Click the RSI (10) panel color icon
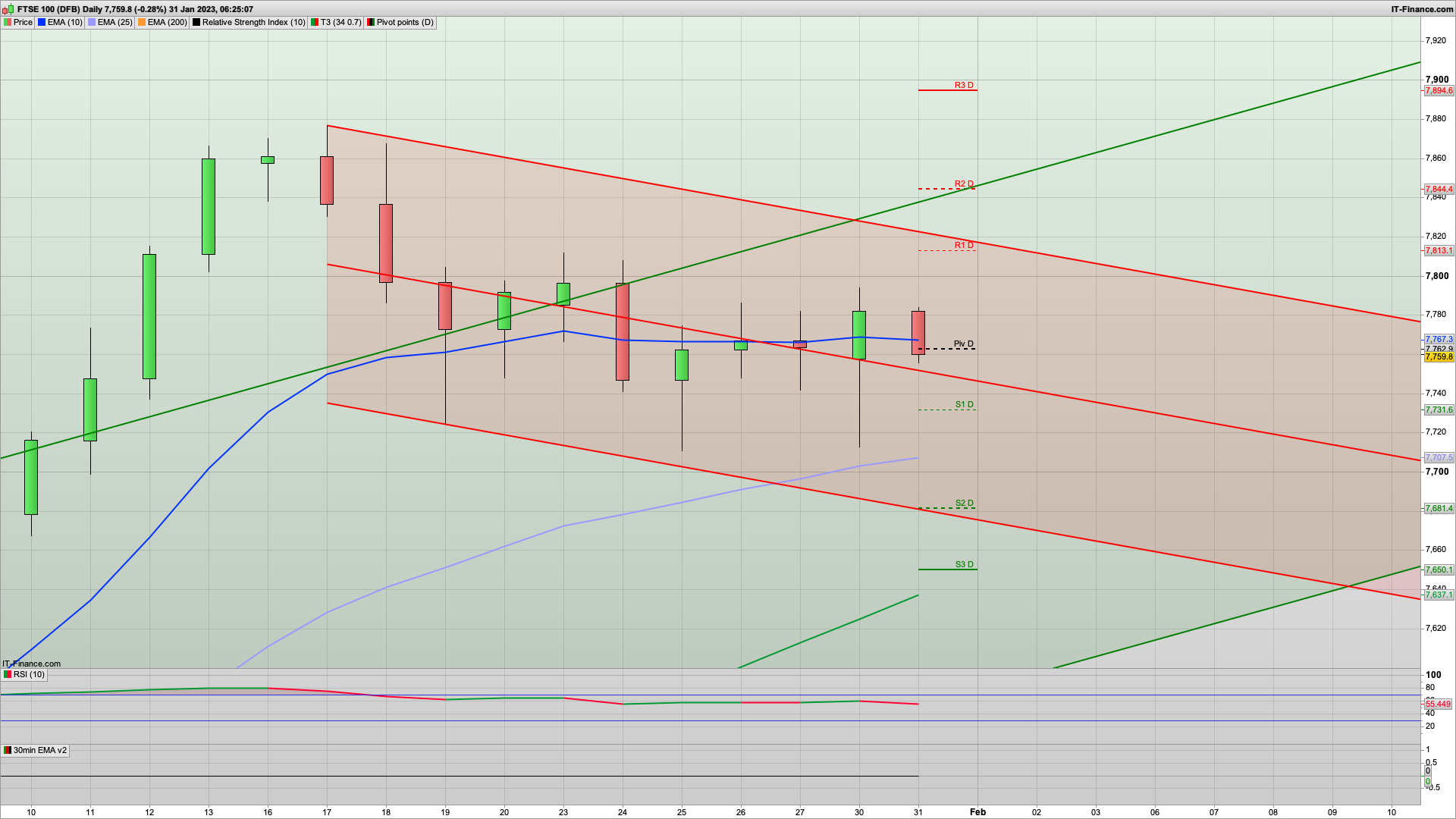The width and height of the screenshot is (1456, 819). pos(8,674)
